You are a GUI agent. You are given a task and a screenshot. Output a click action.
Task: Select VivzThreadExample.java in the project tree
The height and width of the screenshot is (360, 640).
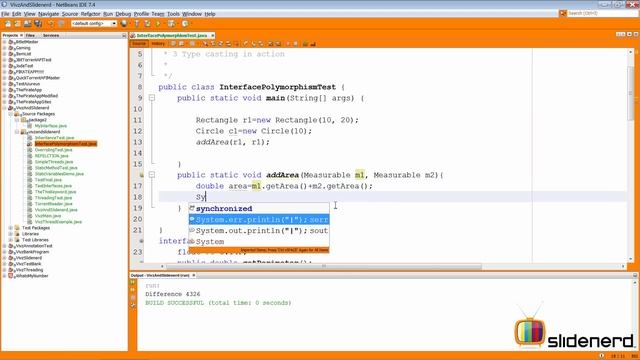pos(58,222)
